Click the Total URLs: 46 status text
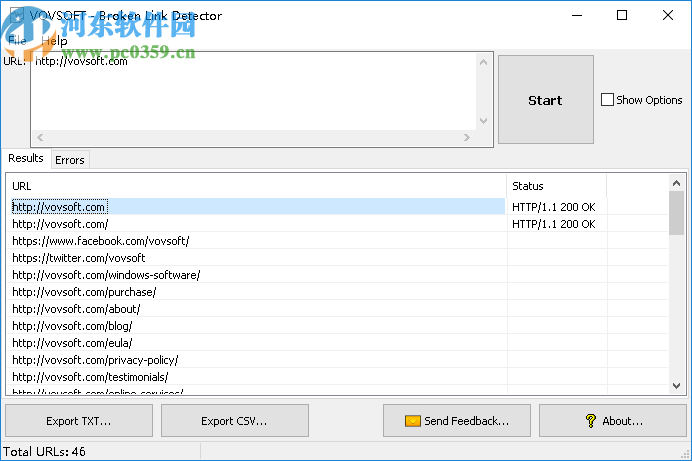 coord(44,452)
